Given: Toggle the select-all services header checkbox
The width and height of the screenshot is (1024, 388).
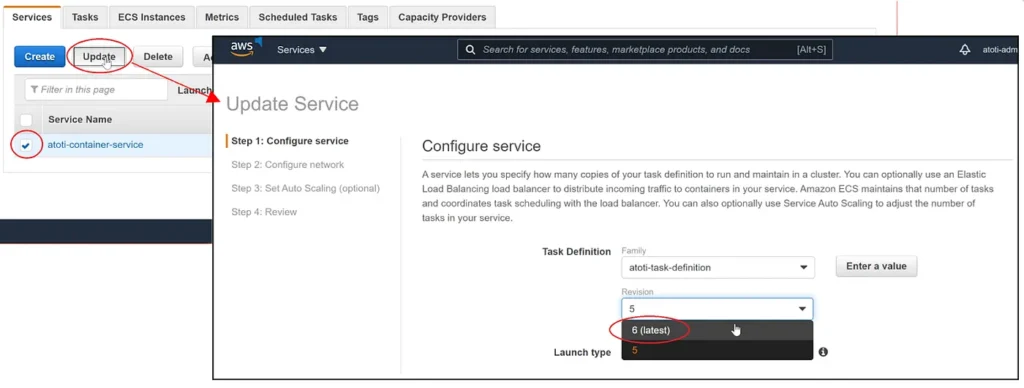Looking at the screenshot, I should [26, 120].
